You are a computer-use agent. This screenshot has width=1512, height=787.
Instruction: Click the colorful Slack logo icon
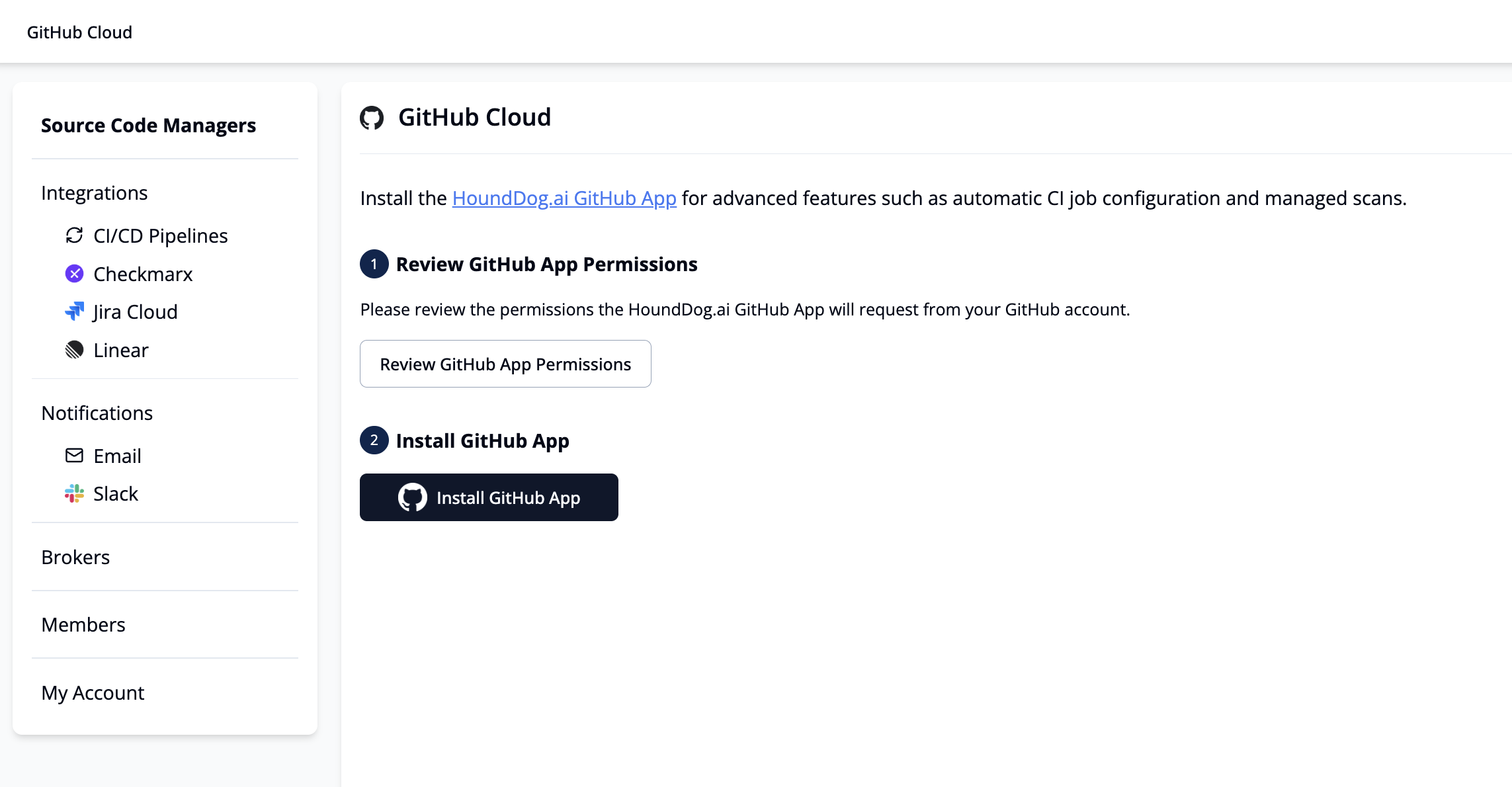(x=74, y=493)
